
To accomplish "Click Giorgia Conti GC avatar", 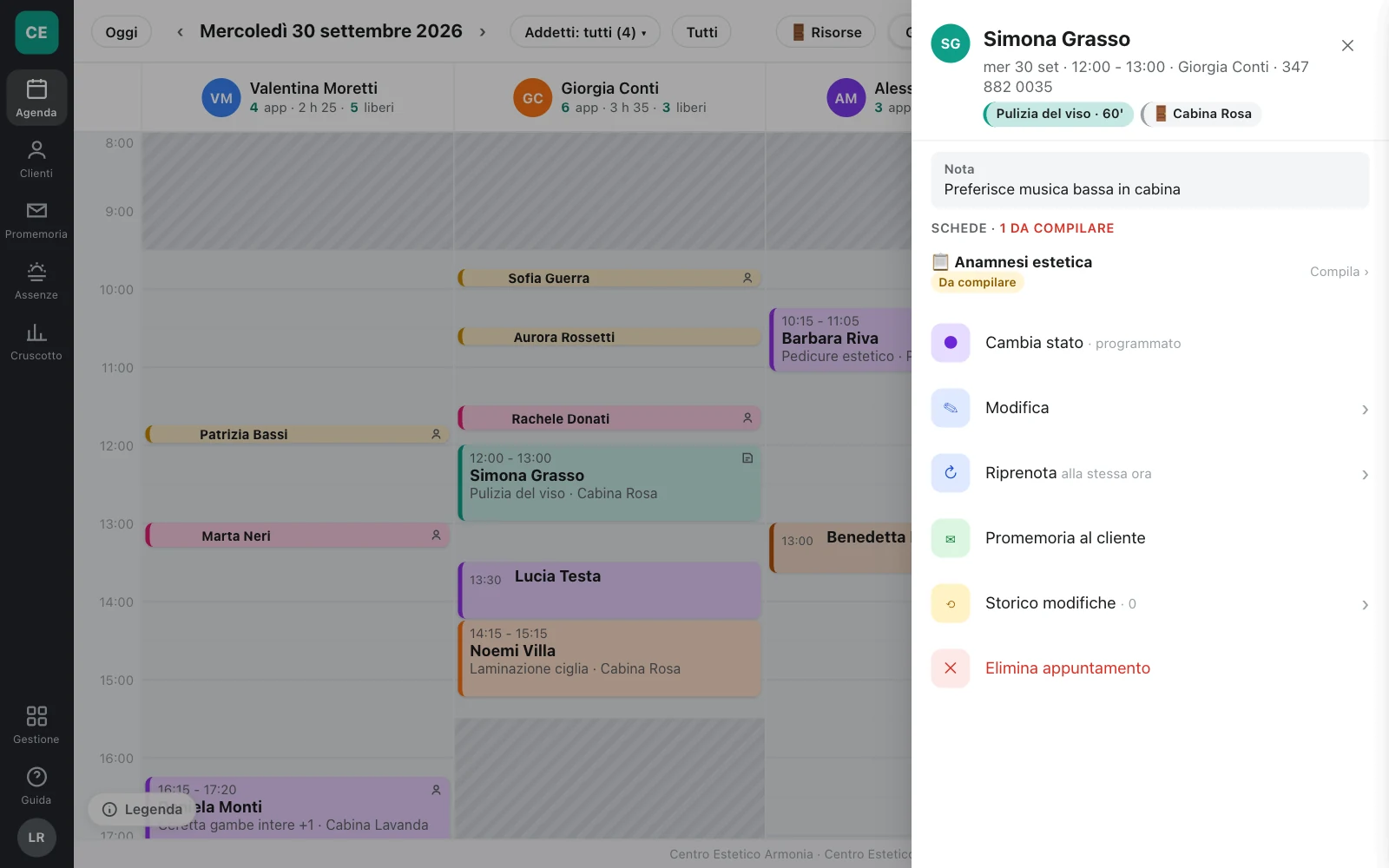I will click(533, 98).
